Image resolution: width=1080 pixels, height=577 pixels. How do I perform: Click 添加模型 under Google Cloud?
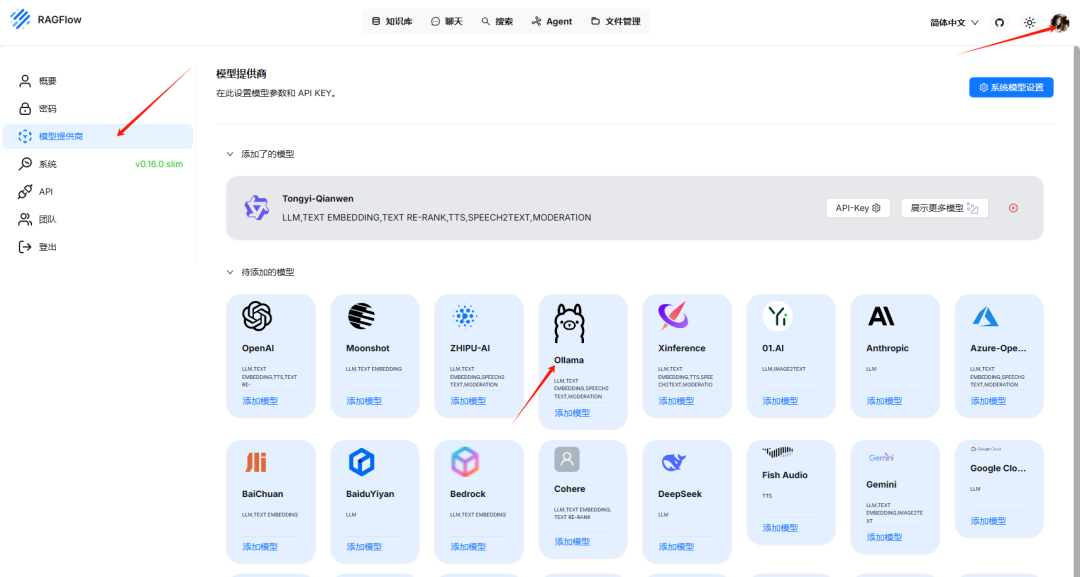988,521
